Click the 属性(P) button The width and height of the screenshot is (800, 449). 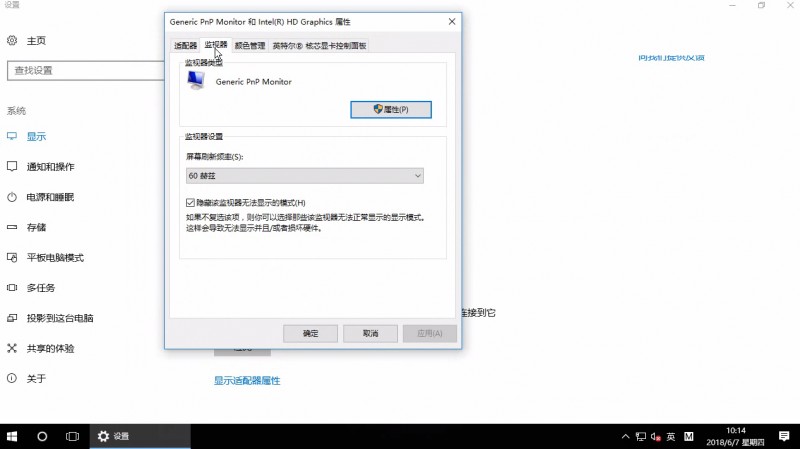point(391,109)
